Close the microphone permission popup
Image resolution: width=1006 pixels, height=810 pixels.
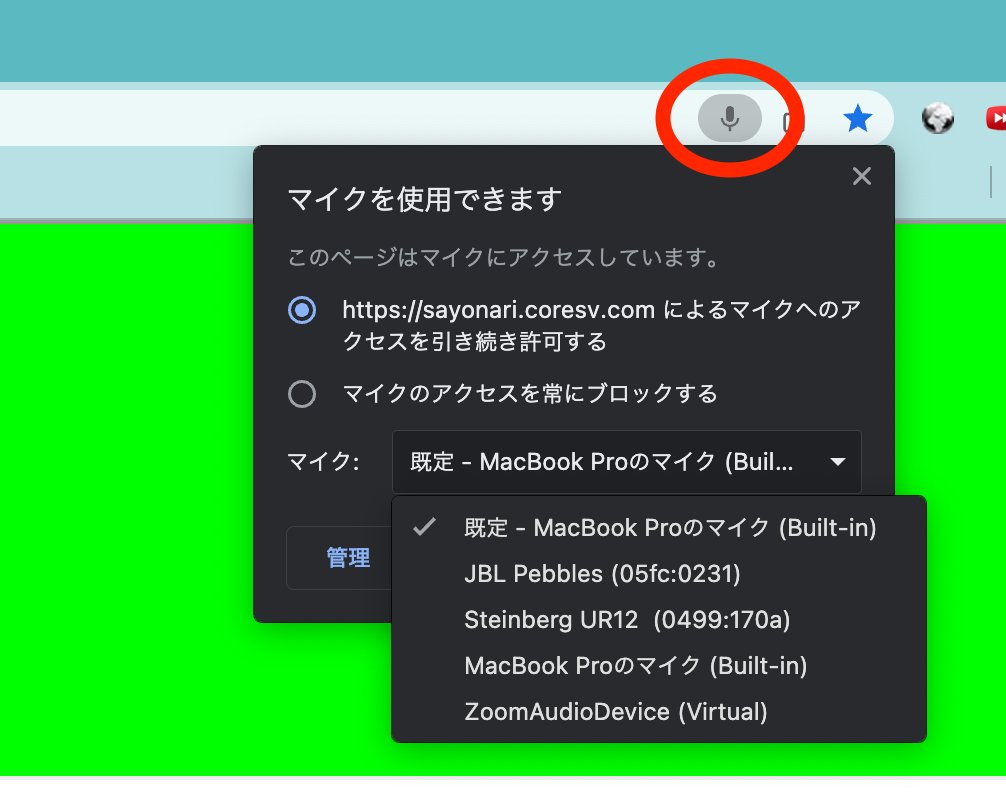click(862, 176)
